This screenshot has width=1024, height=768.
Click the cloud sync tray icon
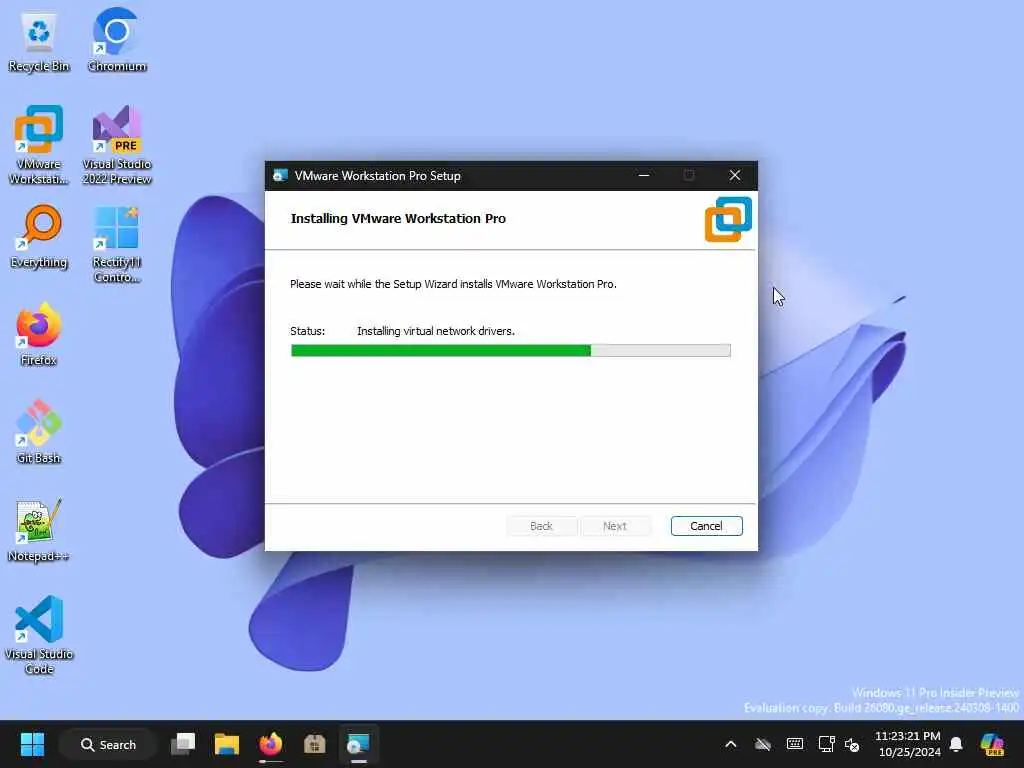coord(763,744)
